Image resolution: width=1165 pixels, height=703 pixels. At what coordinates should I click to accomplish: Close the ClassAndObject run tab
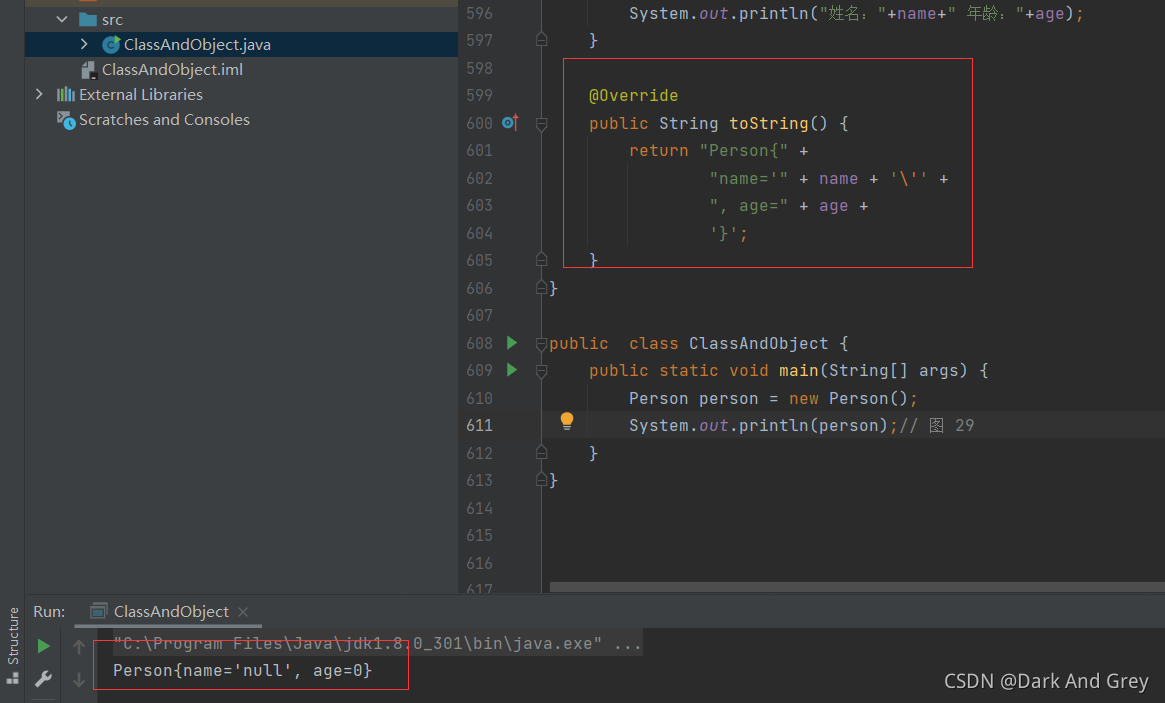(243, 612)
